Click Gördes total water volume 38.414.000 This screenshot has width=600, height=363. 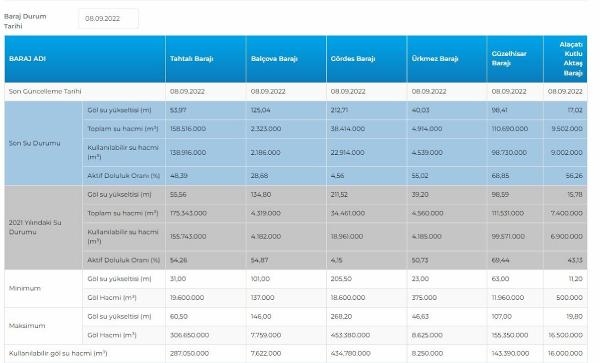click(x=348, y=129)
